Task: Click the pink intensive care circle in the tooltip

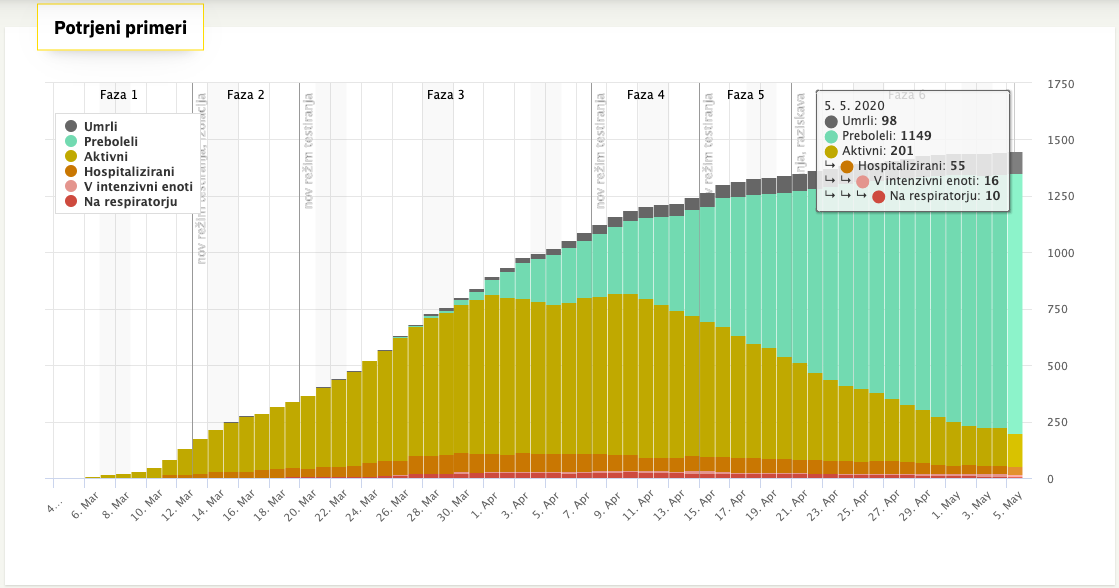Action: (x=863, y=182)
